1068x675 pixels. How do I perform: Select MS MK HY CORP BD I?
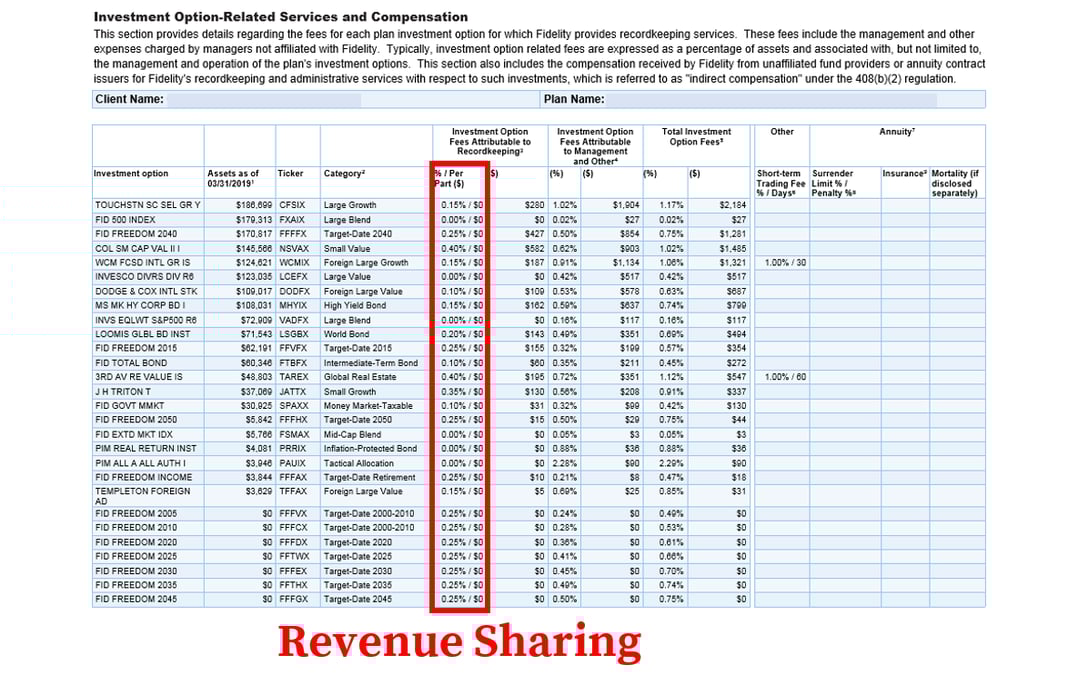tap(140, 305)
